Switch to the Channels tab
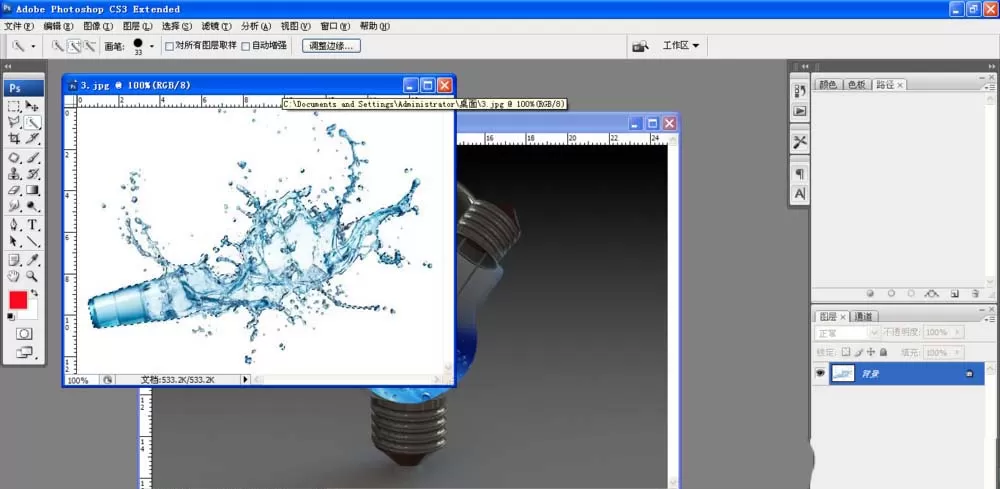 coord(864,316)
